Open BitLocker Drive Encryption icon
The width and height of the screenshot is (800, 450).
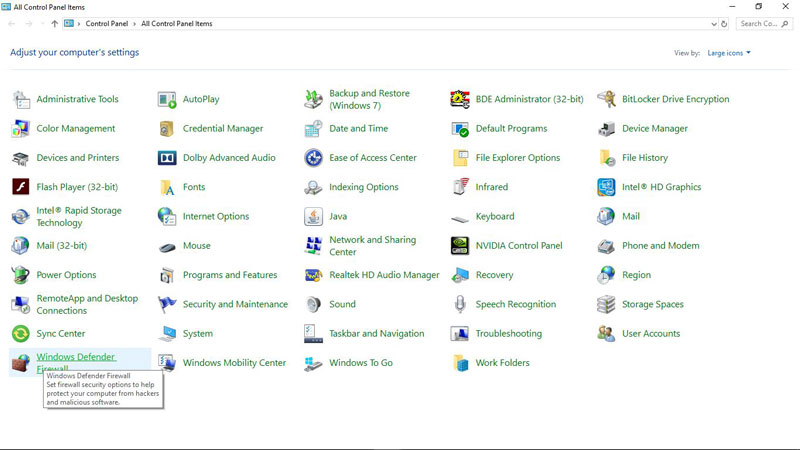pos(606,99)
